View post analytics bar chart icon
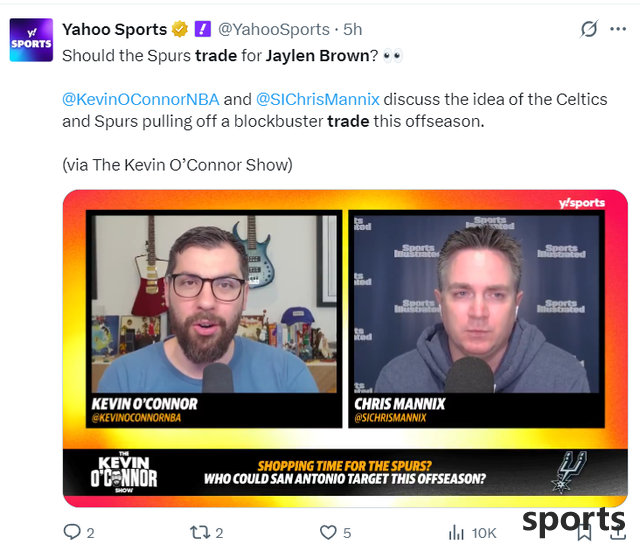 coord(456,532)
